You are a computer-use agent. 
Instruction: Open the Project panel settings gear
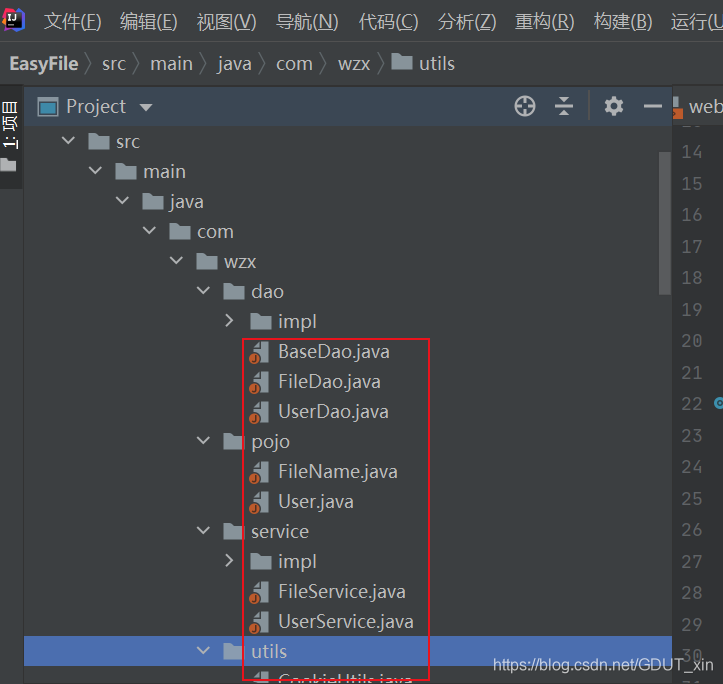pyautogui.click(x=614, y=107)
